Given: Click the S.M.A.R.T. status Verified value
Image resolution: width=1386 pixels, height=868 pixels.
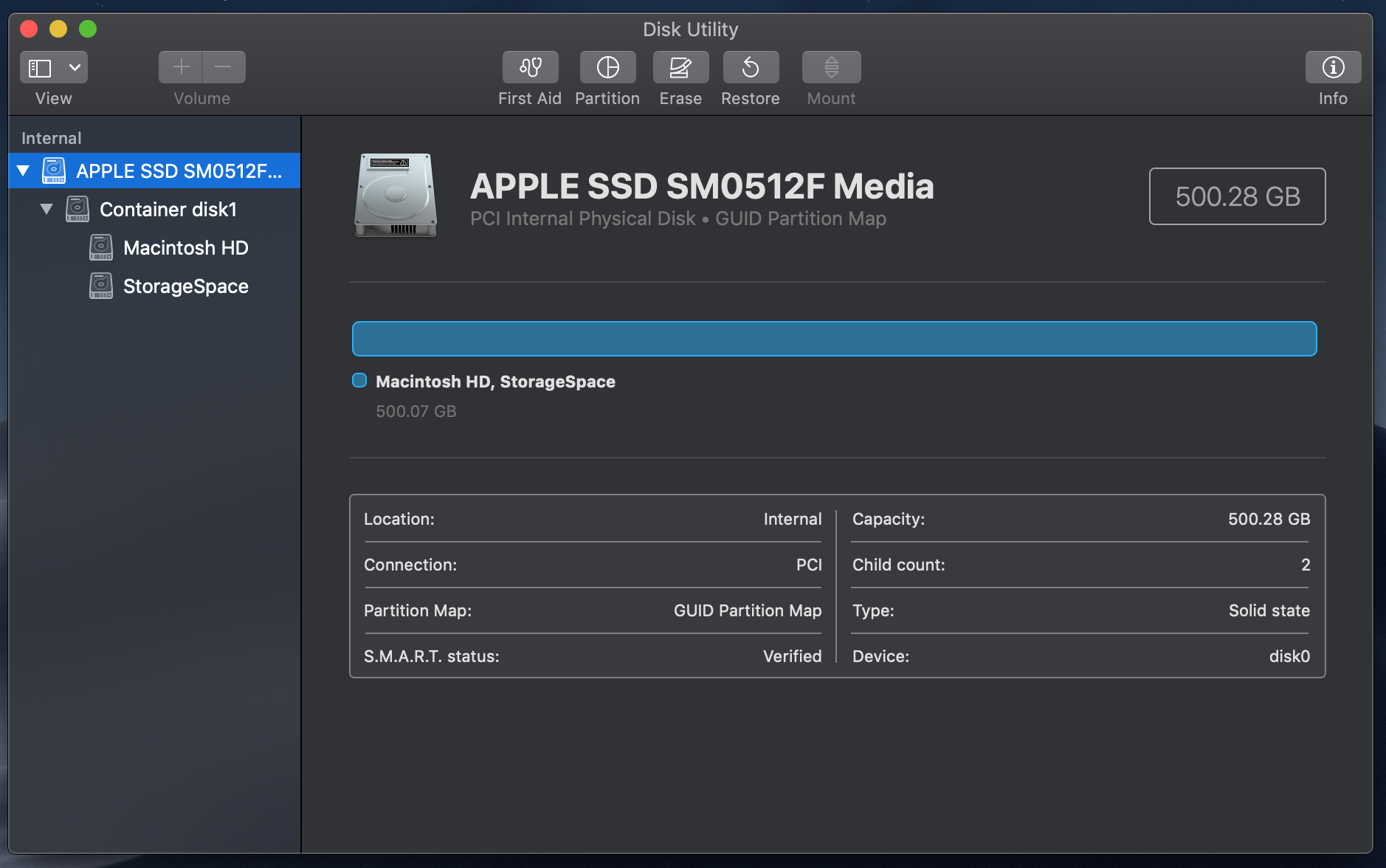Looking at the screenshot, I should 793,656.
